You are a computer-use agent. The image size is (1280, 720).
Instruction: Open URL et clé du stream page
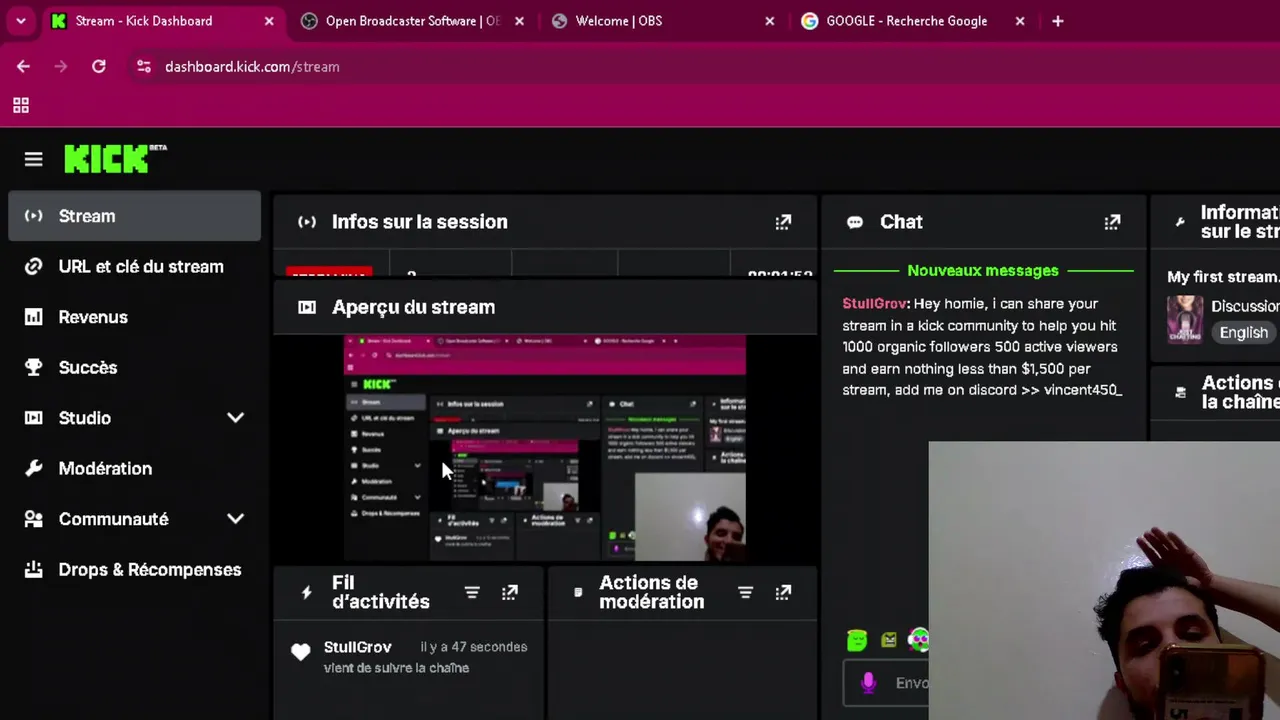[x=134, y=267]
